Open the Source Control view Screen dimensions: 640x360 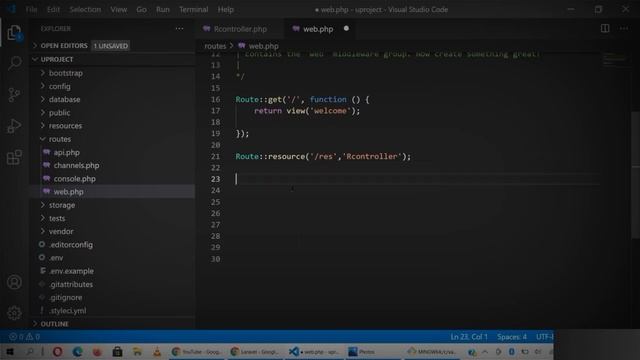[x=14, y=95]
